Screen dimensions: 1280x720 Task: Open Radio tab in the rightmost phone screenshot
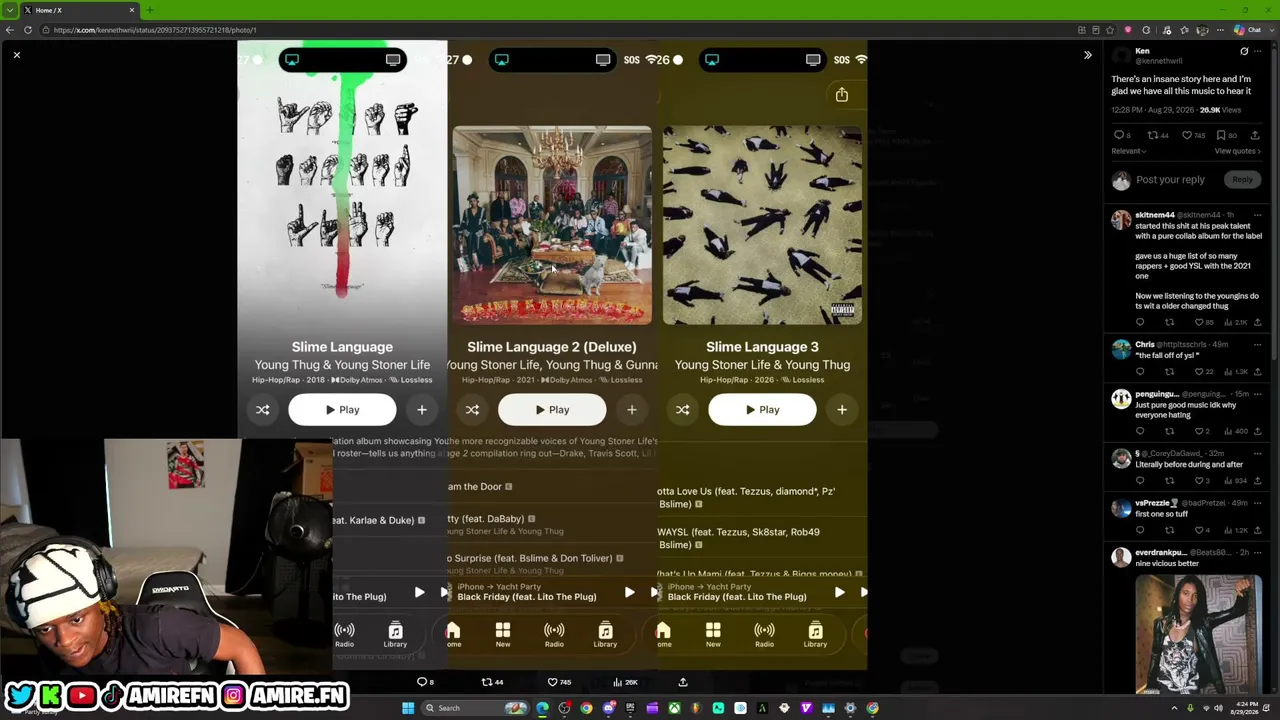coord(764,635)
